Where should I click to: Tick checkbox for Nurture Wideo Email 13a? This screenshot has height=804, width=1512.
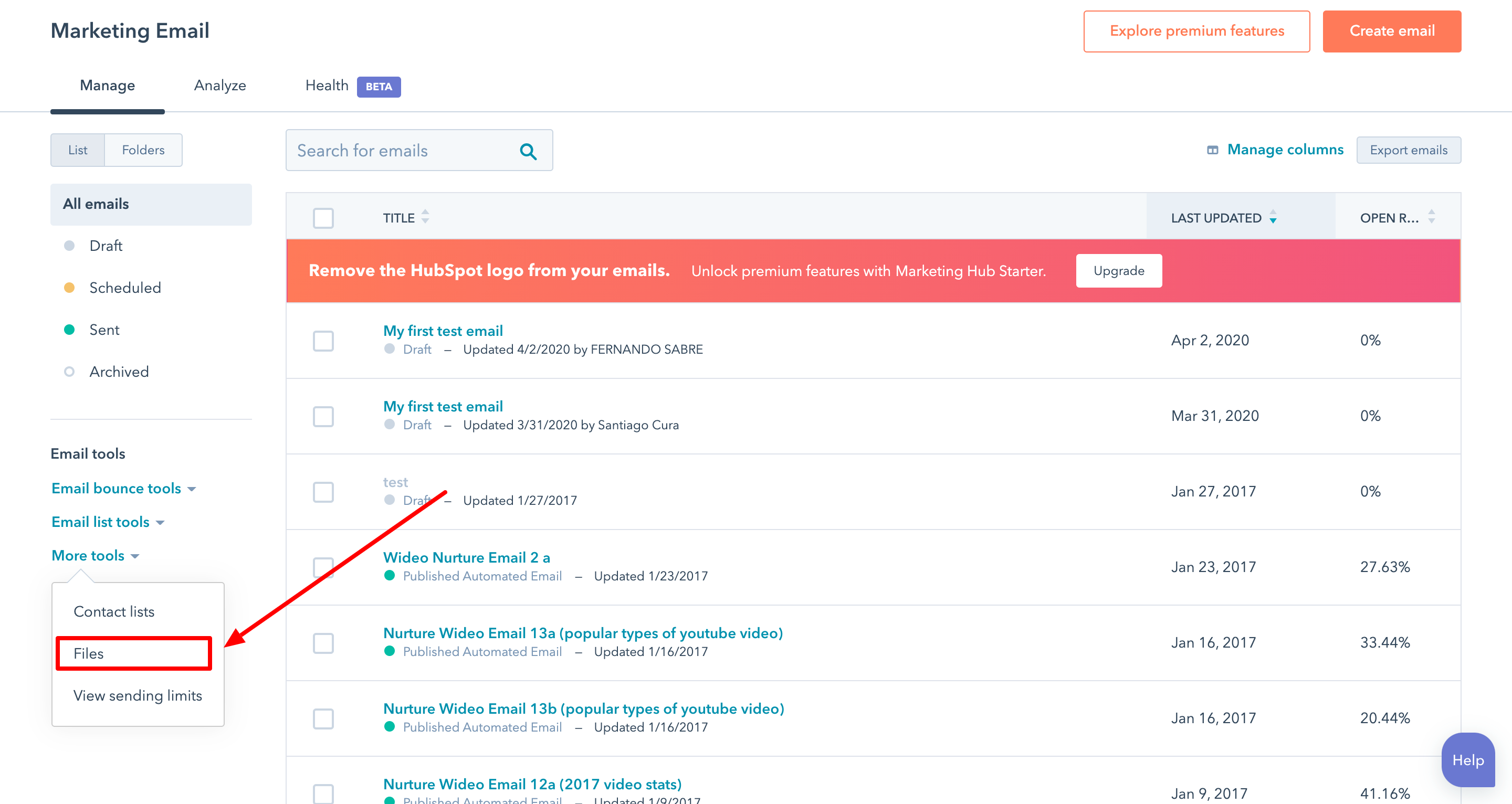(323, 643)
